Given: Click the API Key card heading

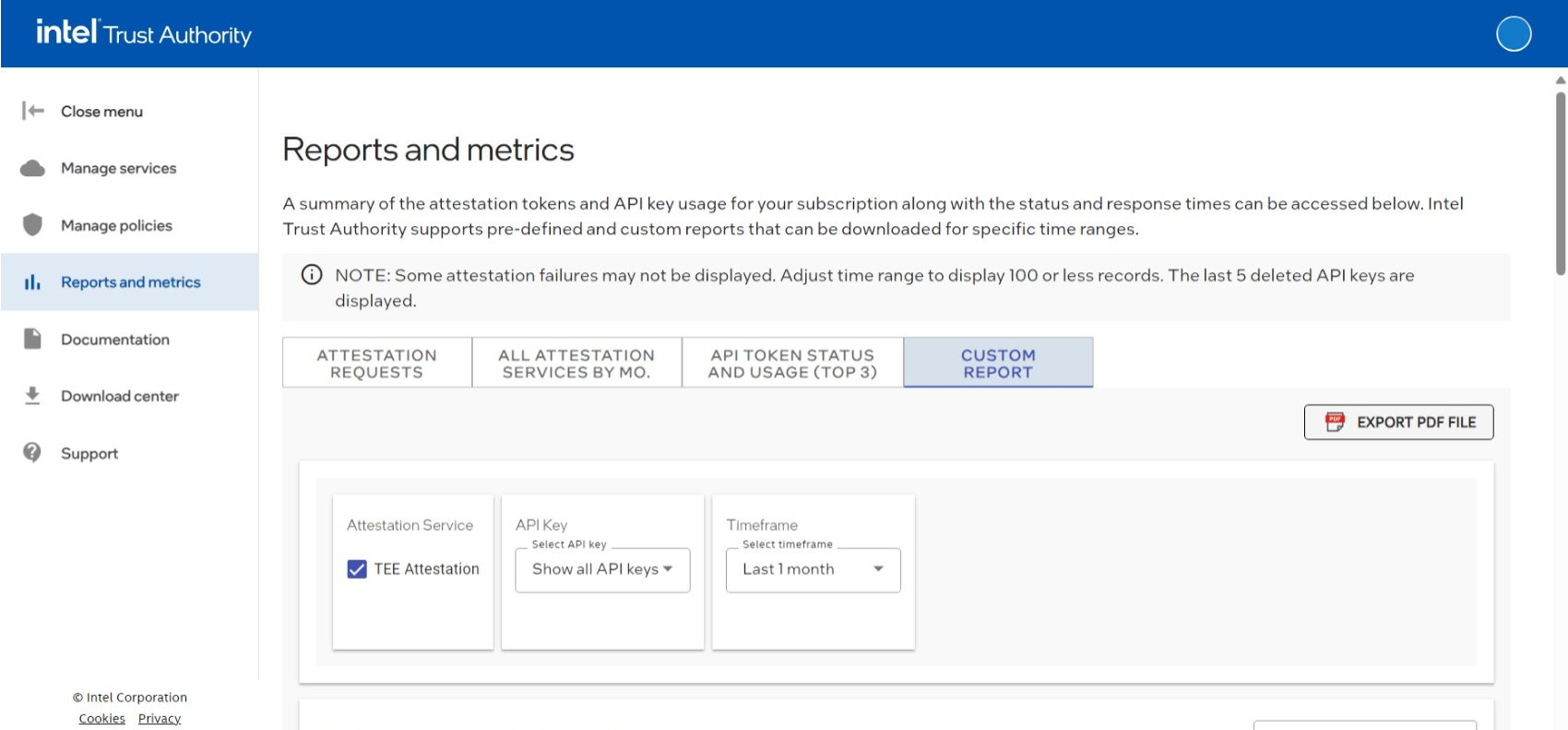Looking at the screenshot, I should click(x=541, y=525).
